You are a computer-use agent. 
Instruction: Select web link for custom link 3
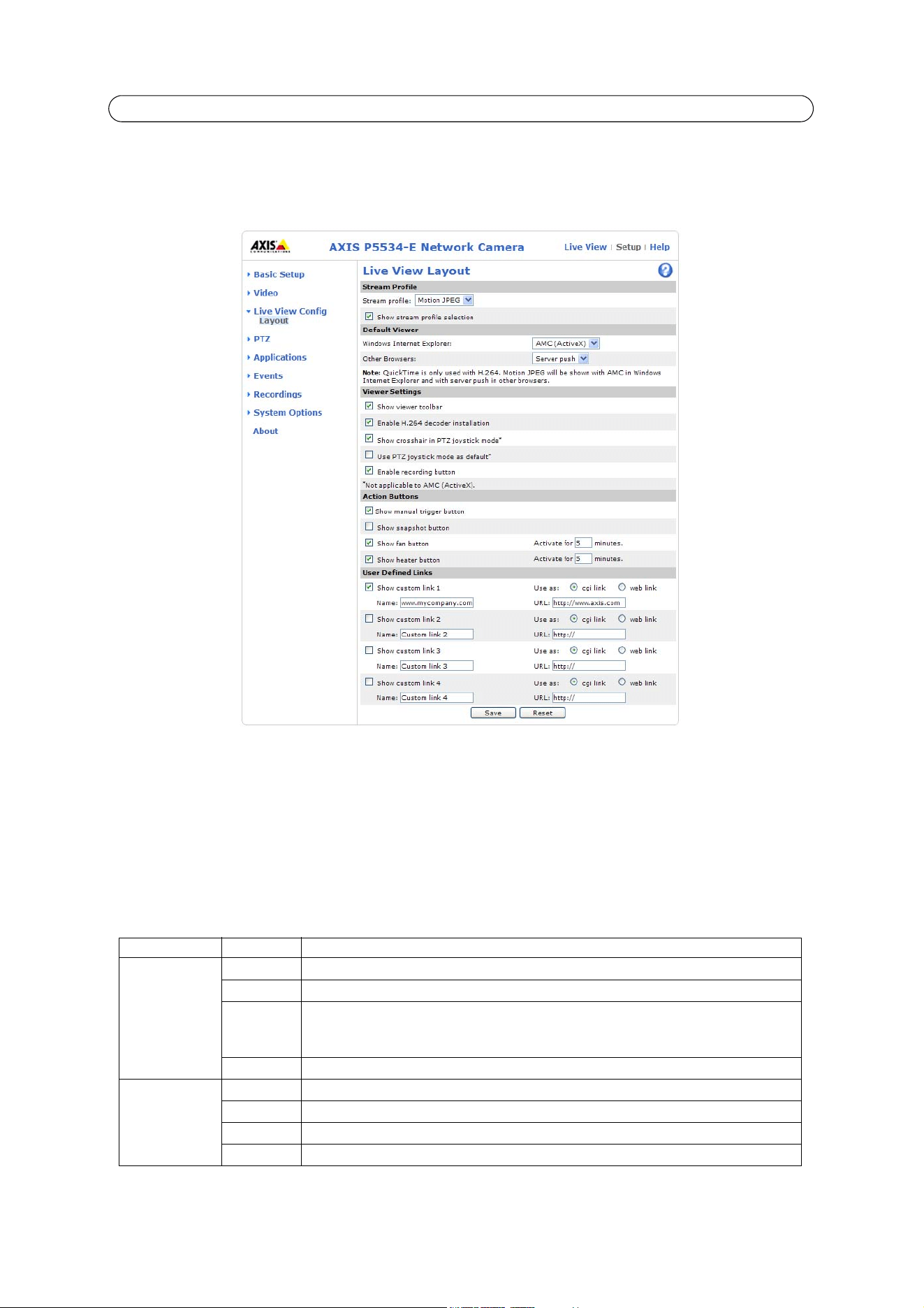(622, 651)
